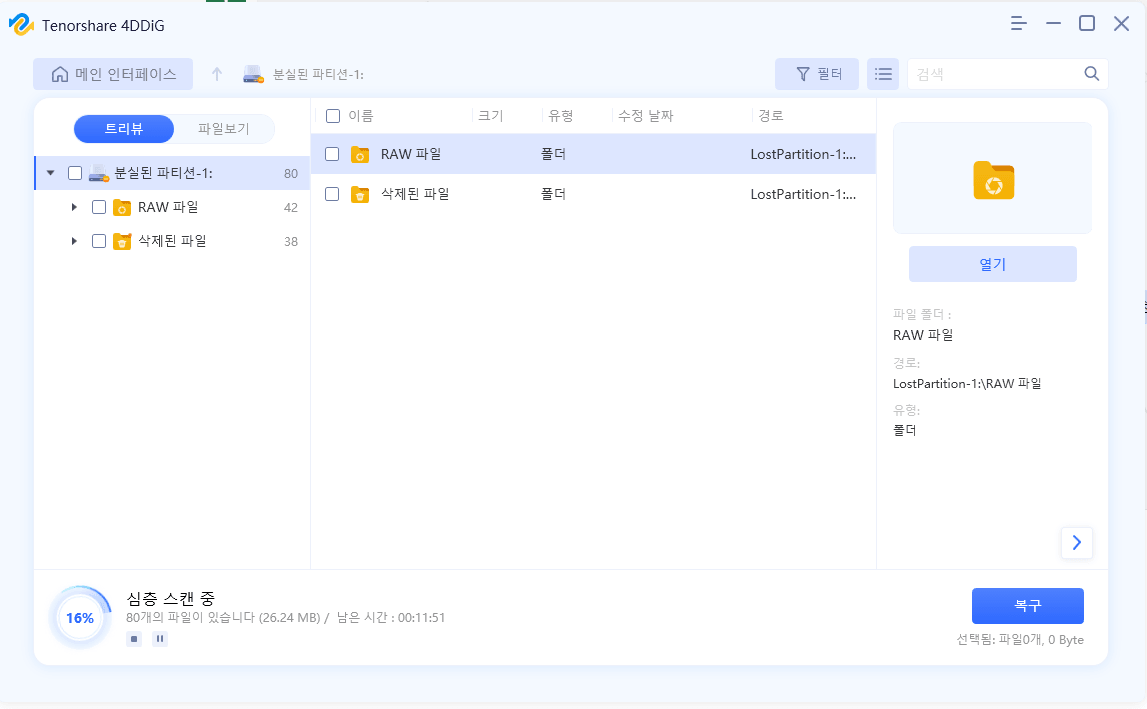
Task: Click the 선택됨: 파일0개, 0 Byte text
Action: pos(1020,639)
